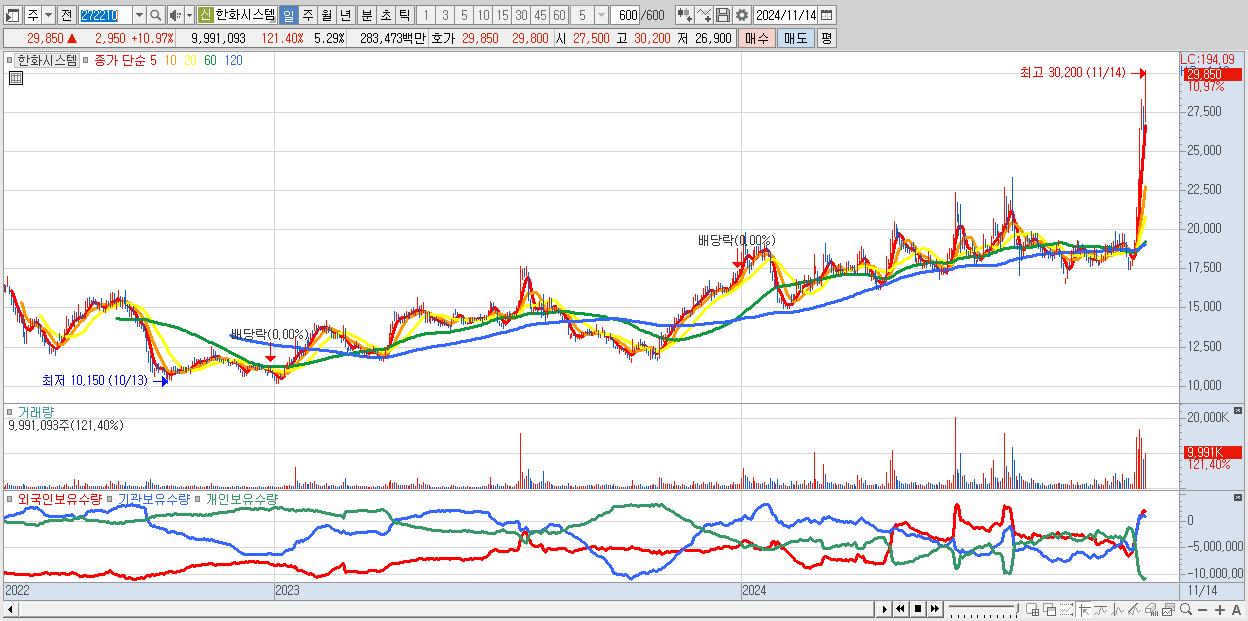Screen dimensions: 1248x621
Task: Close the investor holdings panel with small X
Action: point(1238,497)
